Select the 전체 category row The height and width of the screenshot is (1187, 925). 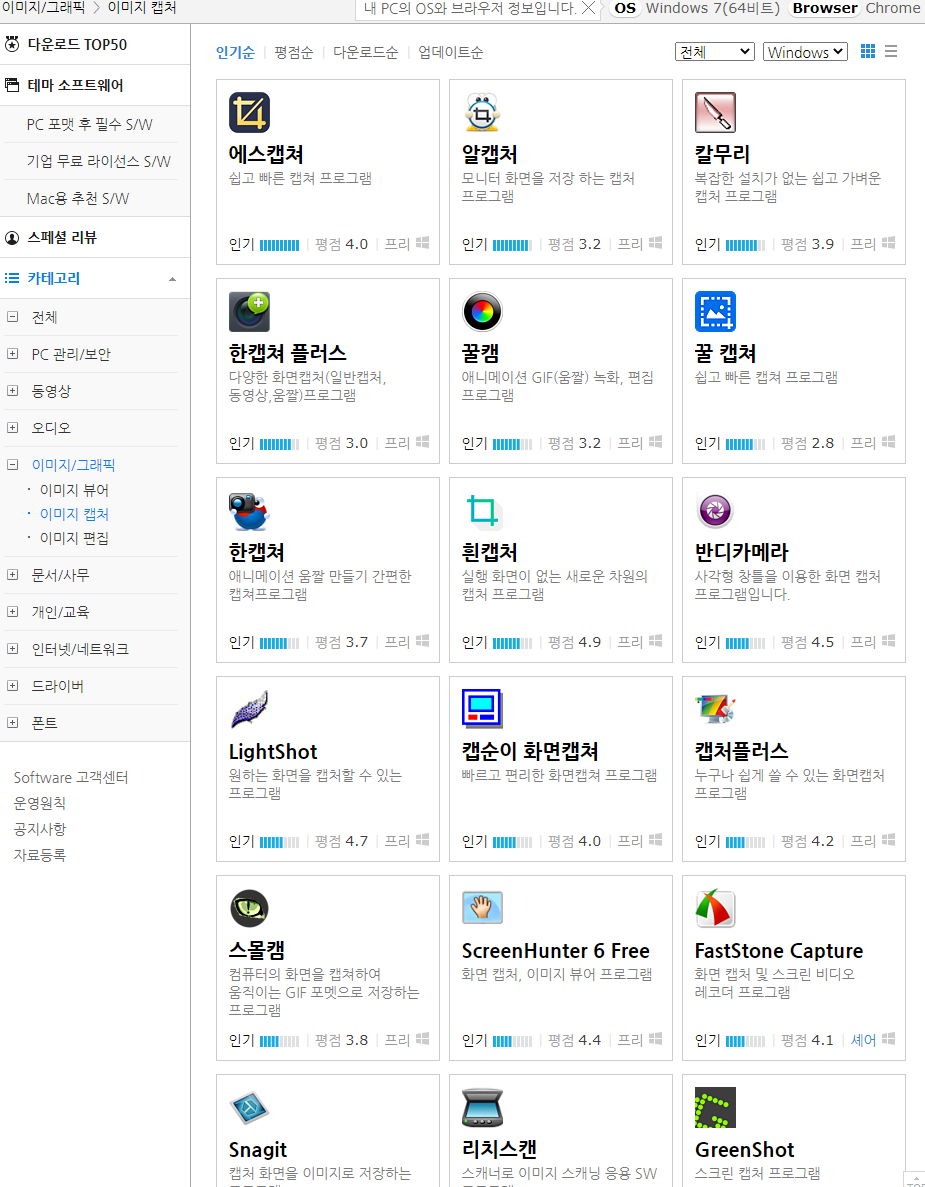[91, 317]
